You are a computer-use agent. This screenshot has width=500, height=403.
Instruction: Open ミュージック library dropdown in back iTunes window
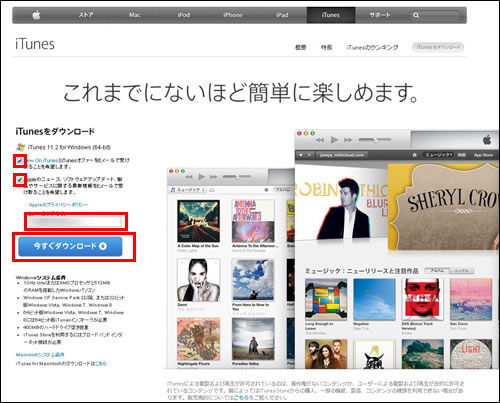click(x=188, y=190)
